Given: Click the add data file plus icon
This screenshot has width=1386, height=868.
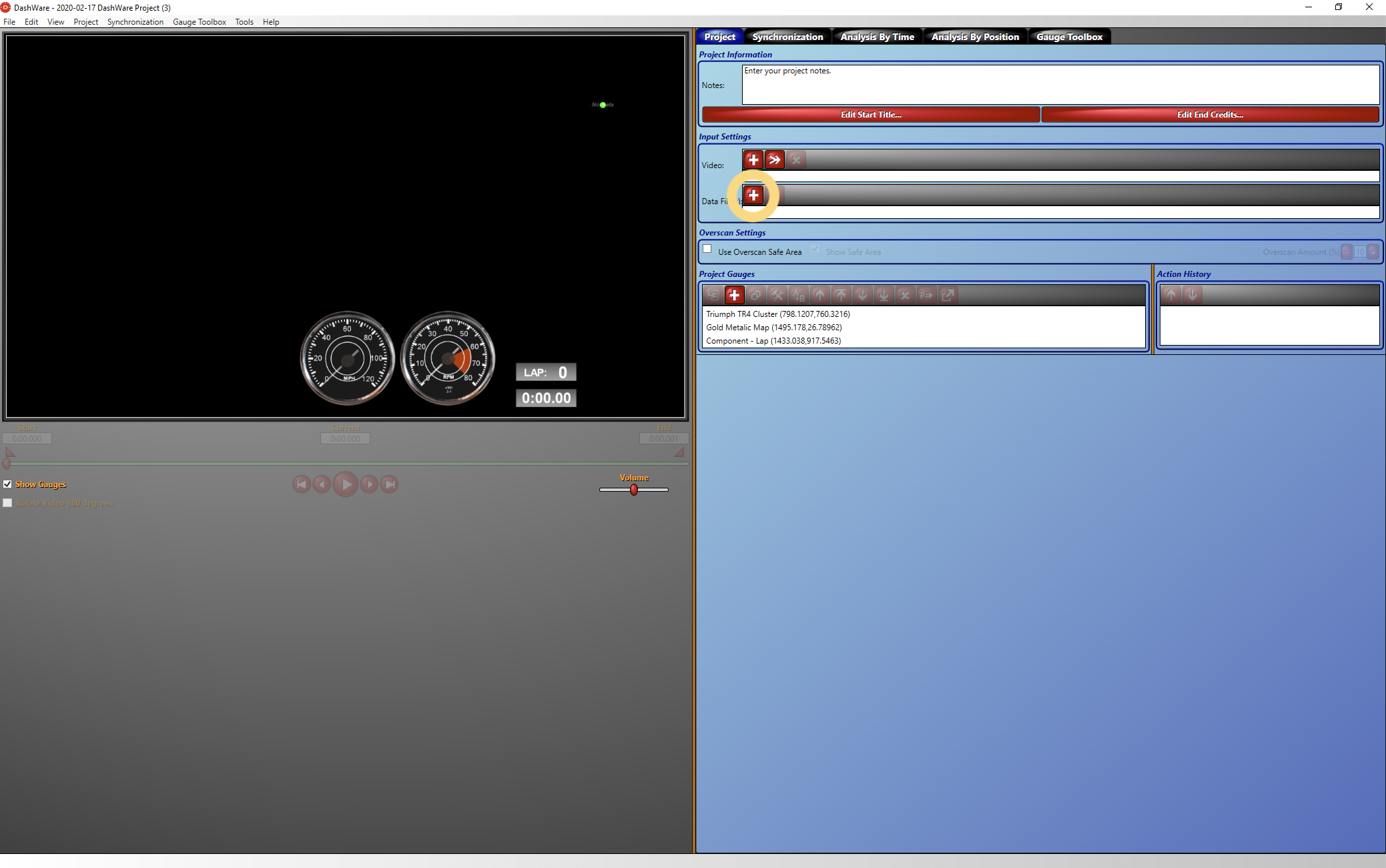Looking at the screenshot, I should pos(753,195).
